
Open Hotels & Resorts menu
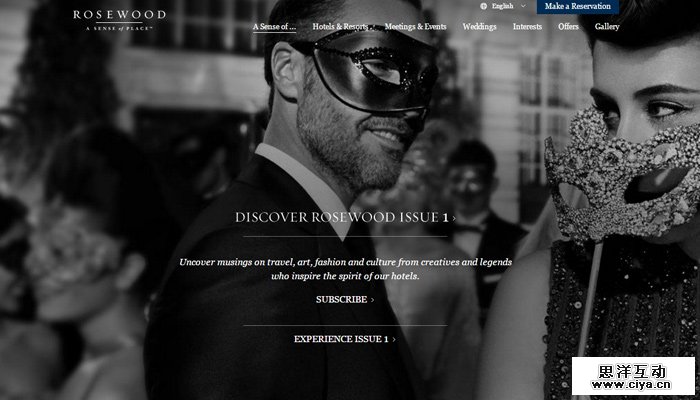tap(340, 27)
